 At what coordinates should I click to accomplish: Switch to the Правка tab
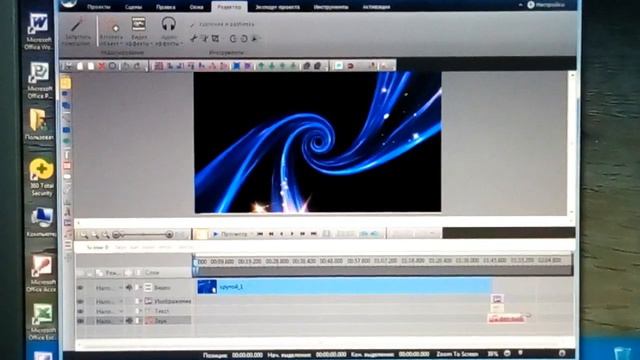pos(166,7)
